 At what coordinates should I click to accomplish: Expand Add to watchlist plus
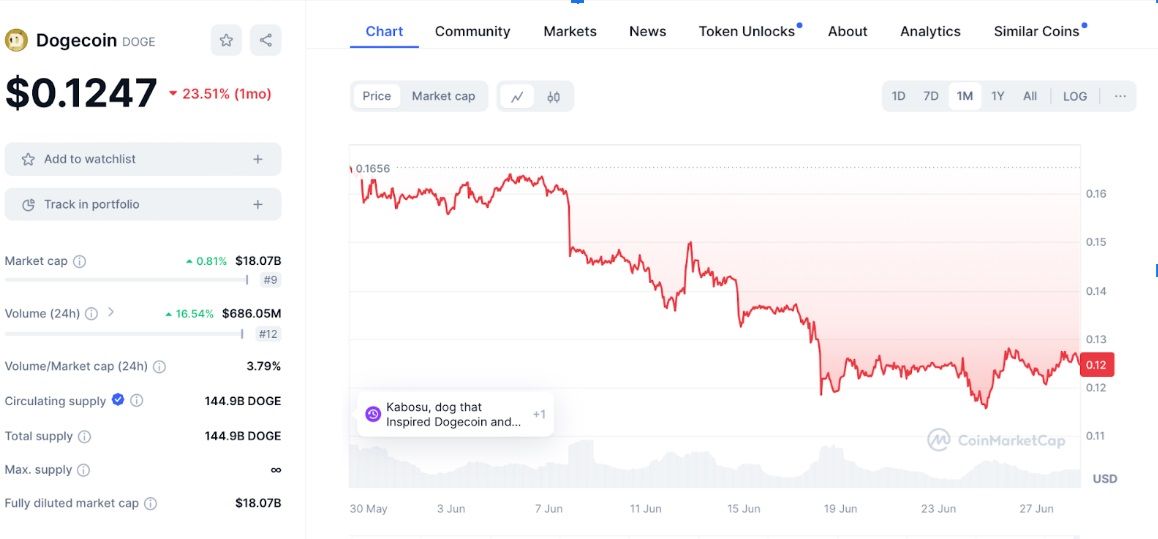[x=258, y=159]
